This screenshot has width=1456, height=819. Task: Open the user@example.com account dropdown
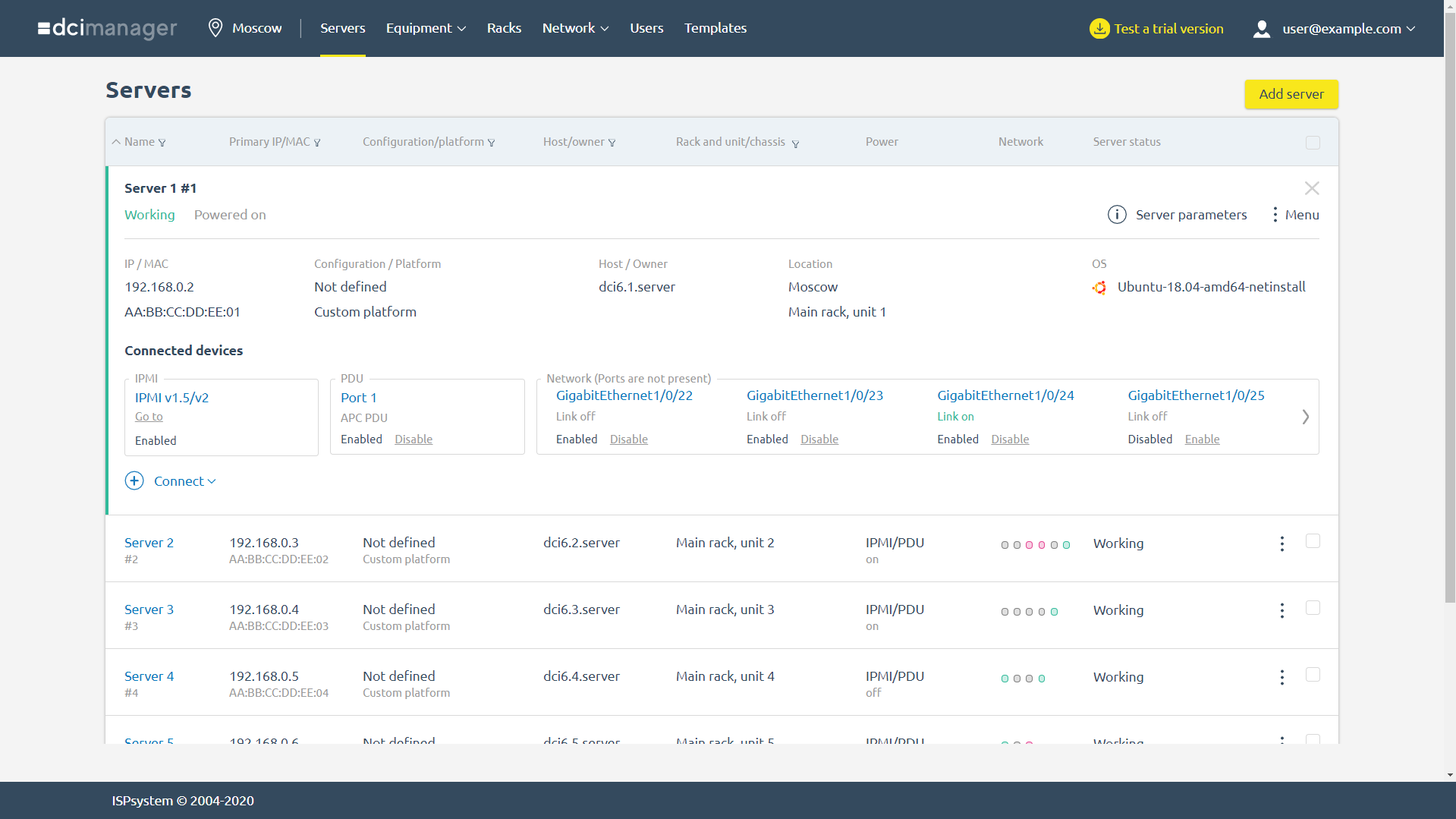coord(1341,28)
